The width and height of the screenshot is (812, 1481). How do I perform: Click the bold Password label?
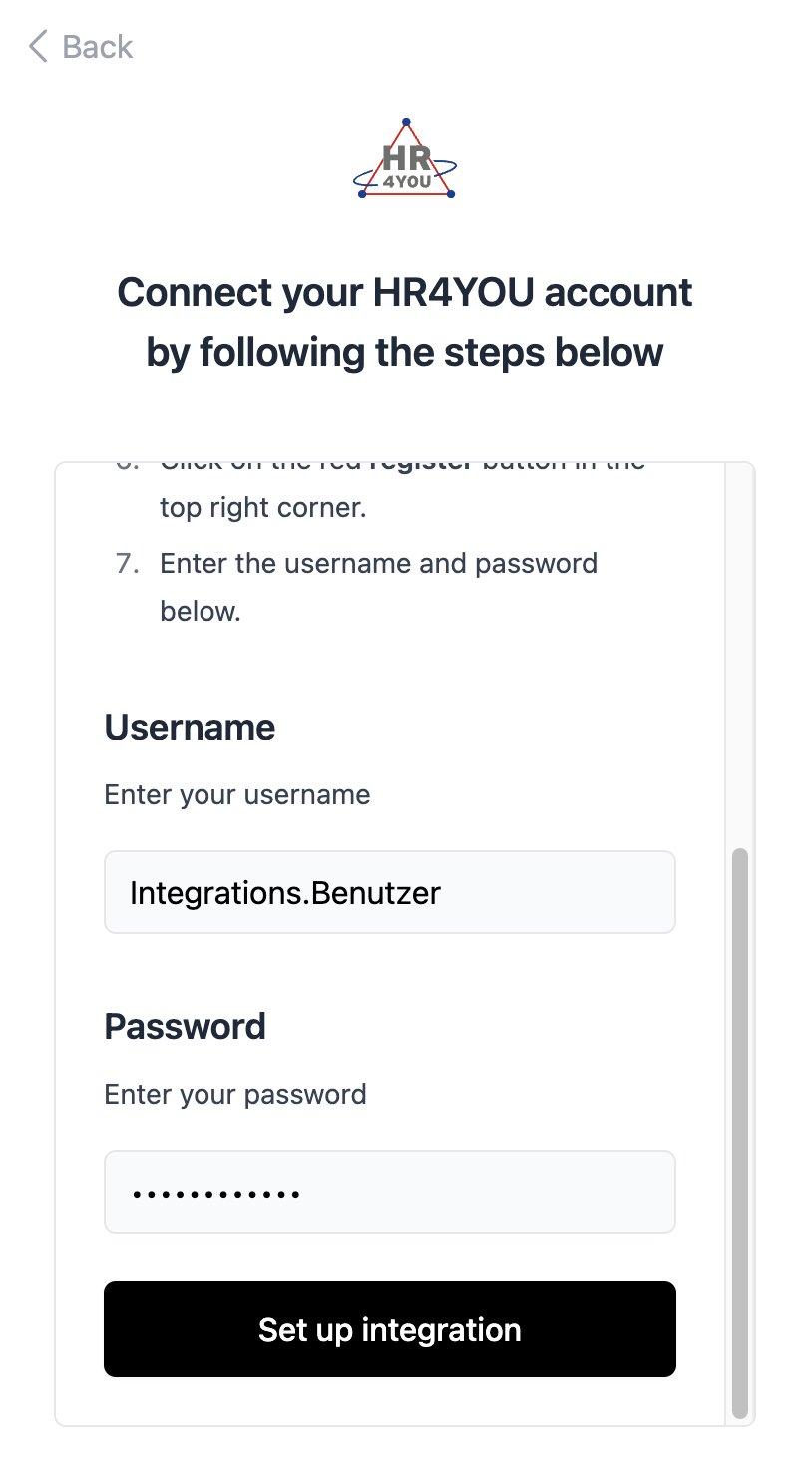tap(185, 1026)
